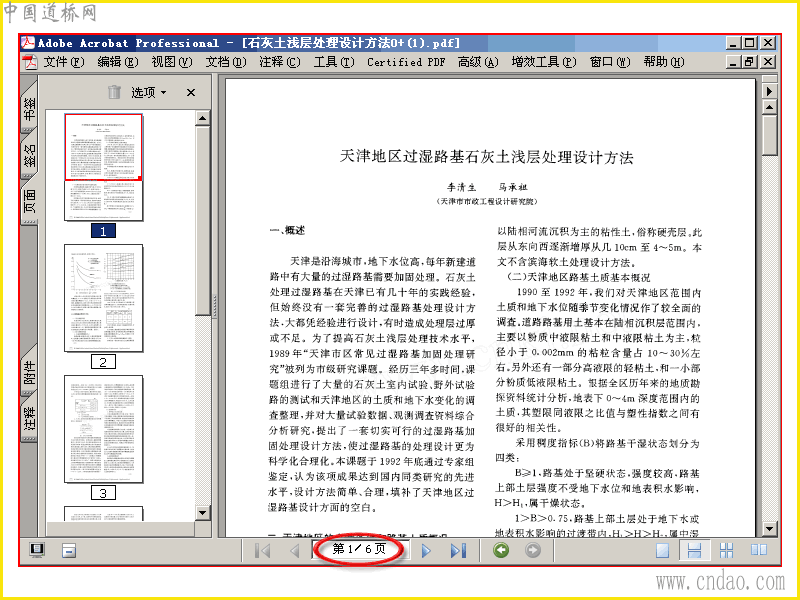The height and width of the screenshot is (600, 800).
Task: Open the 选项 dropdown in pages panel
Action: coord(148,92)
